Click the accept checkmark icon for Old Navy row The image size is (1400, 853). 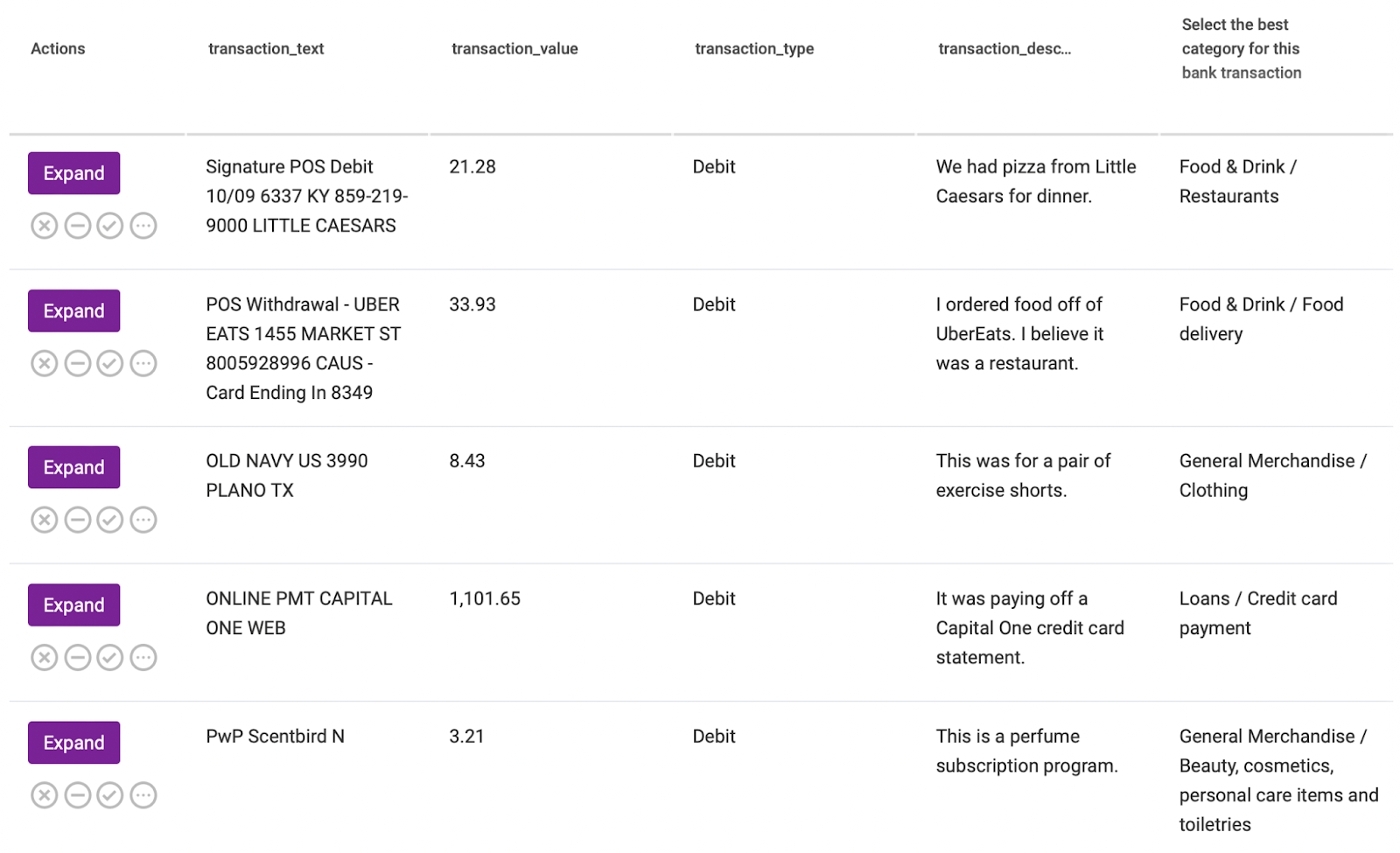point(109,520)
